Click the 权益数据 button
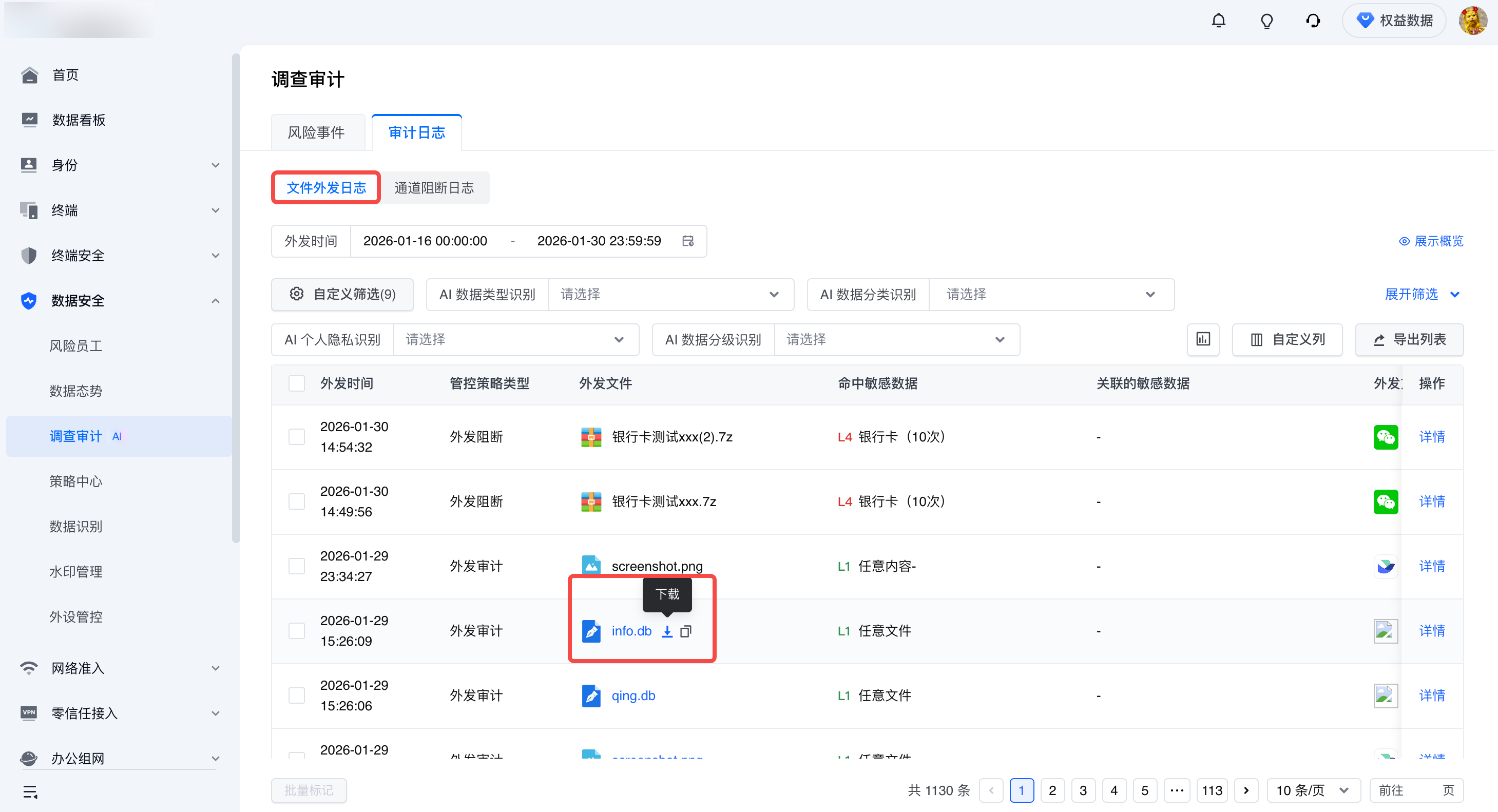Image resolution: width=1498 pixels, height=812 pixels. (x=1393, y=21)
